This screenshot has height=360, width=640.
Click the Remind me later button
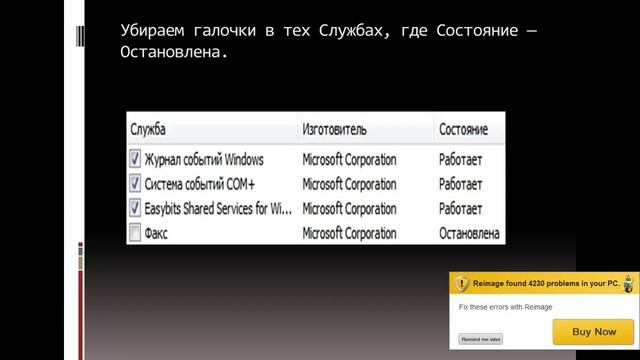480,339
